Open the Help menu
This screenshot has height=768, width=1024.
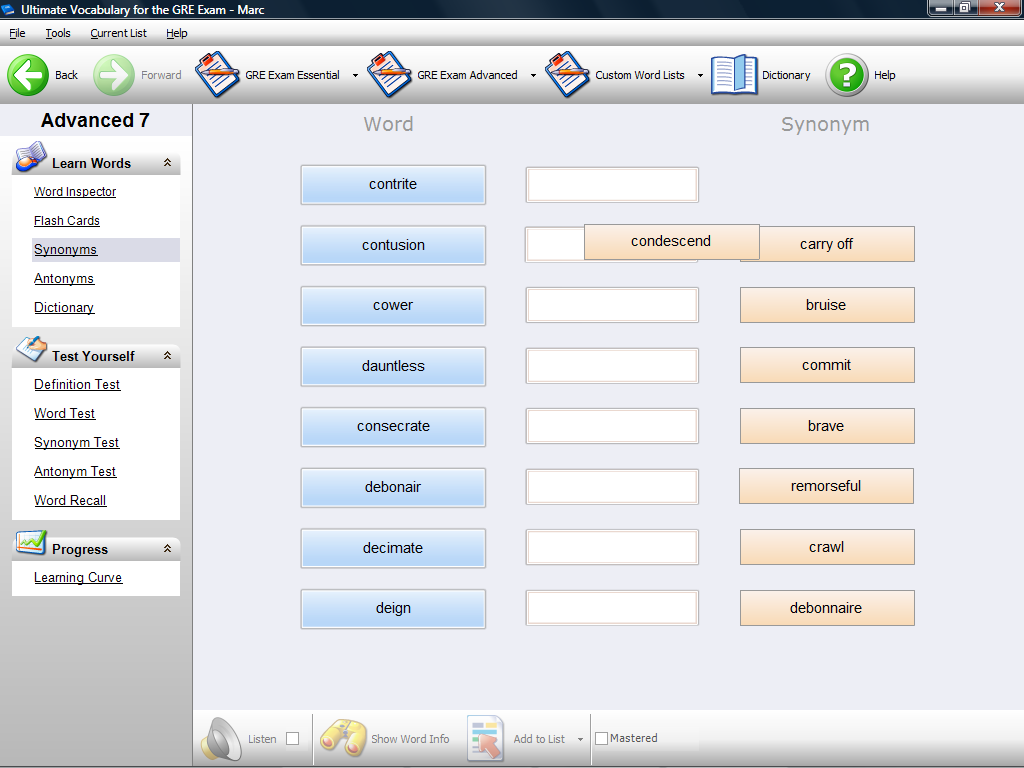[176, 33]
